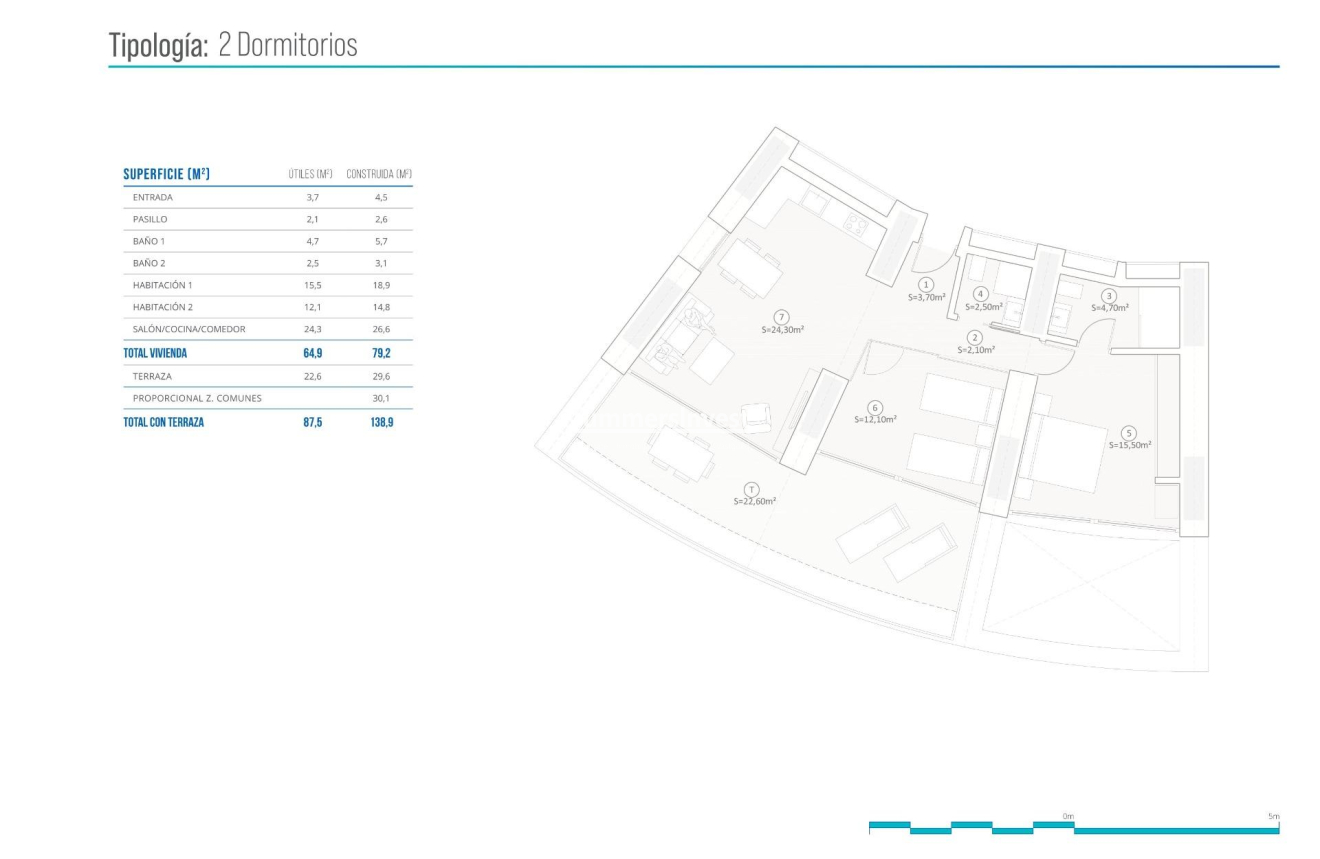This screenshot has height=859, width=1320.
Task: Click room marker 5 on the floor plan
Action: [x=1129, y=433]
